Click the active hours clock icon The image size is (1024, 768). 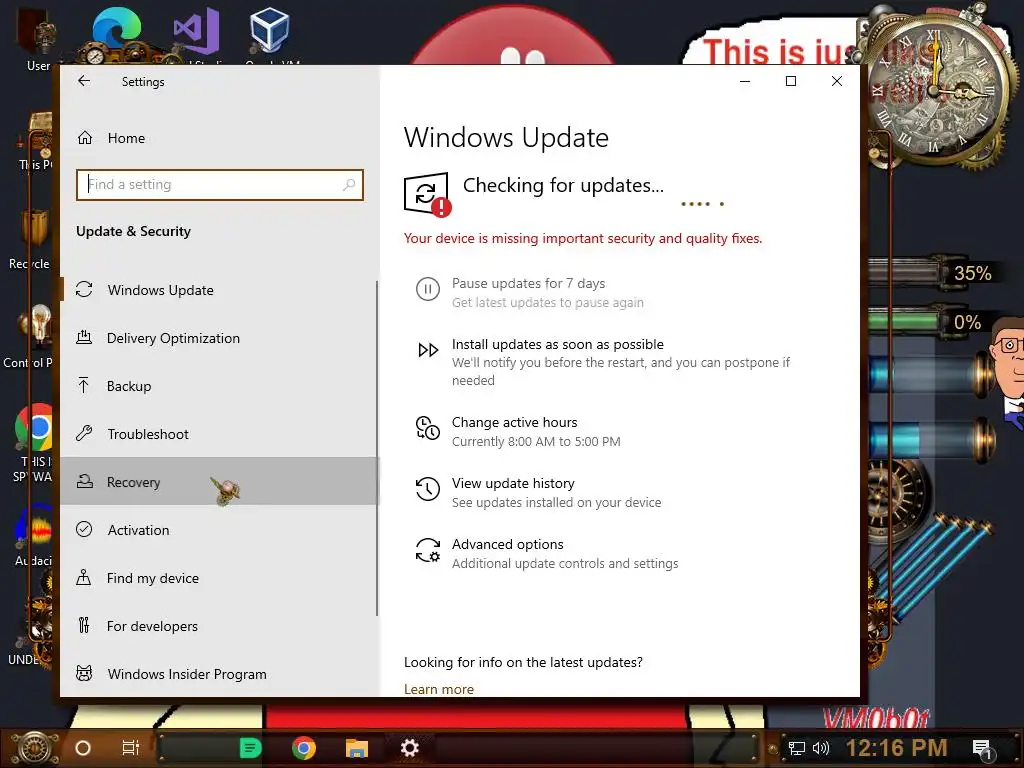point(428,428)
